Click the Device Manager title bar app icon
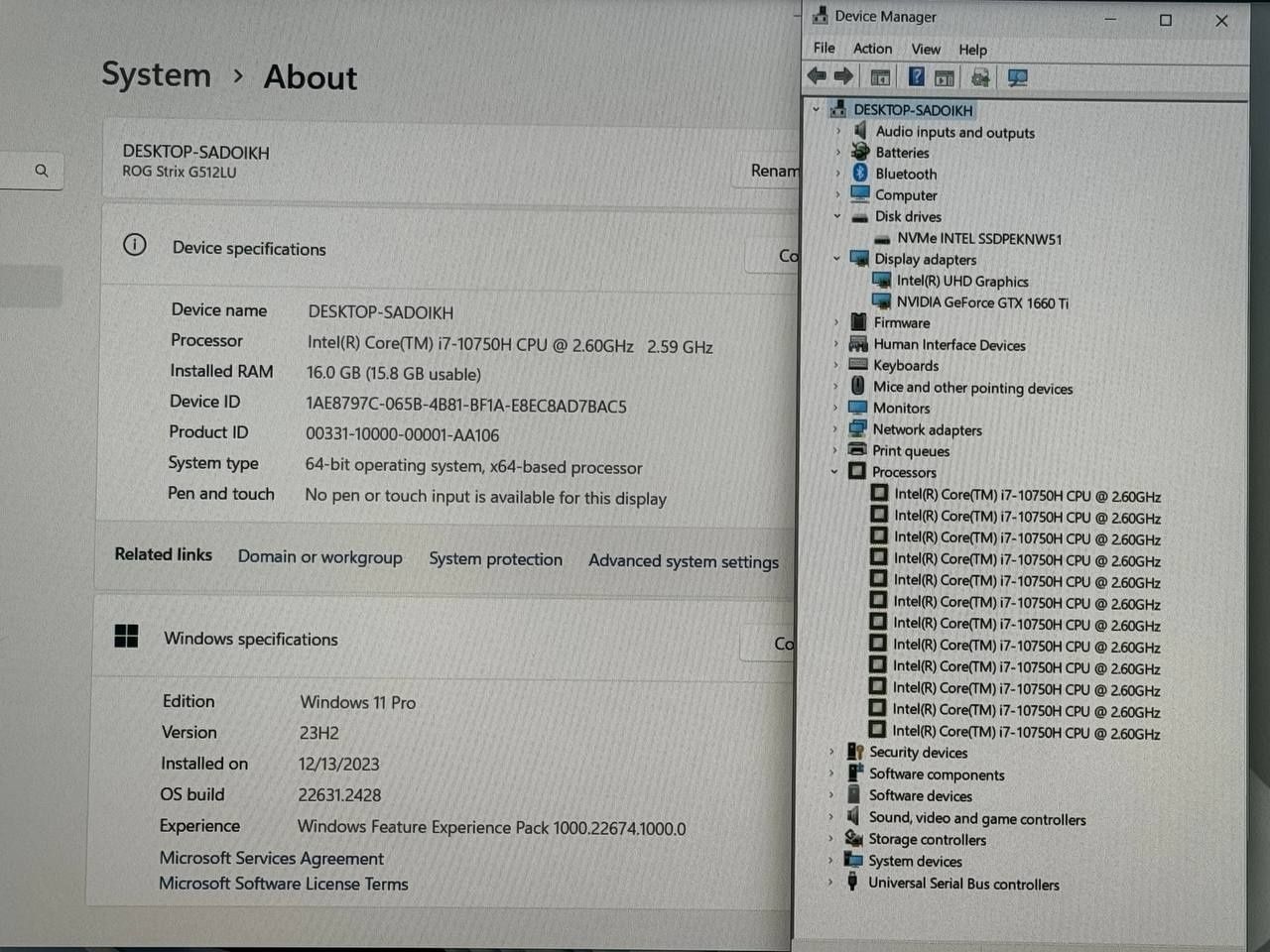Image resolution: width=1270 pixels, height=952 pixels. pos(820,15)
